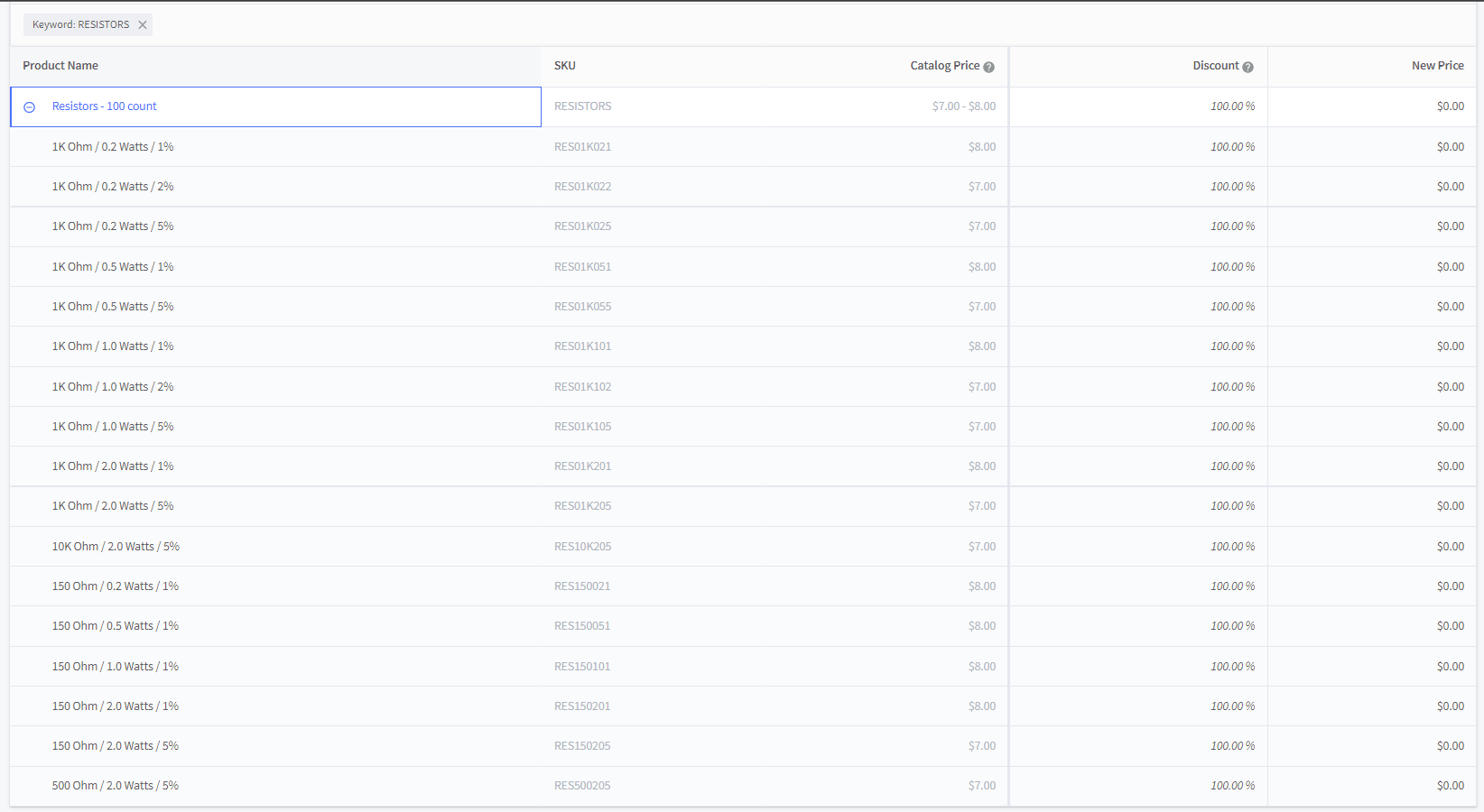Edit the new price for SKU RES01K051
Viewport: 1484px width, 812px height.
pos(1372,267)
